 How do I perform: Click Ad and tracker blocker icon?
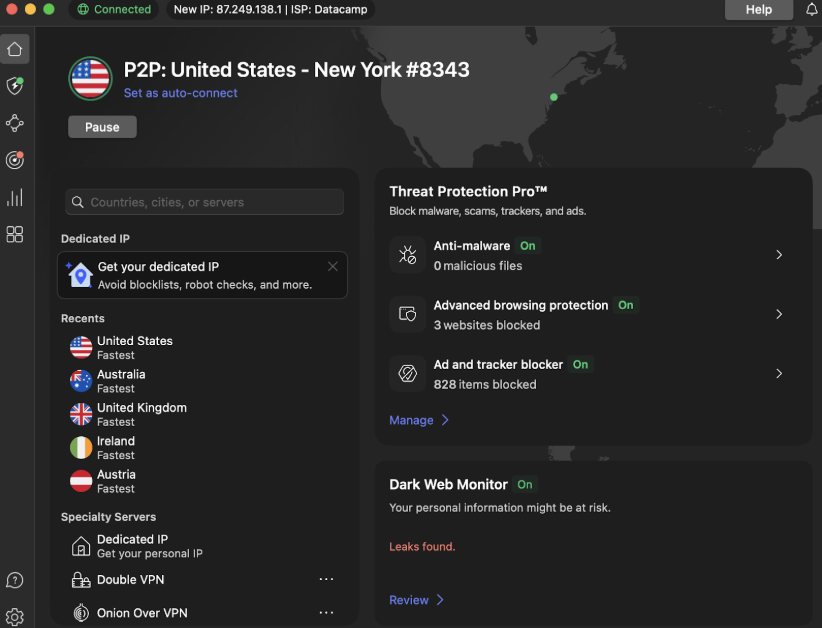[407, 373]
